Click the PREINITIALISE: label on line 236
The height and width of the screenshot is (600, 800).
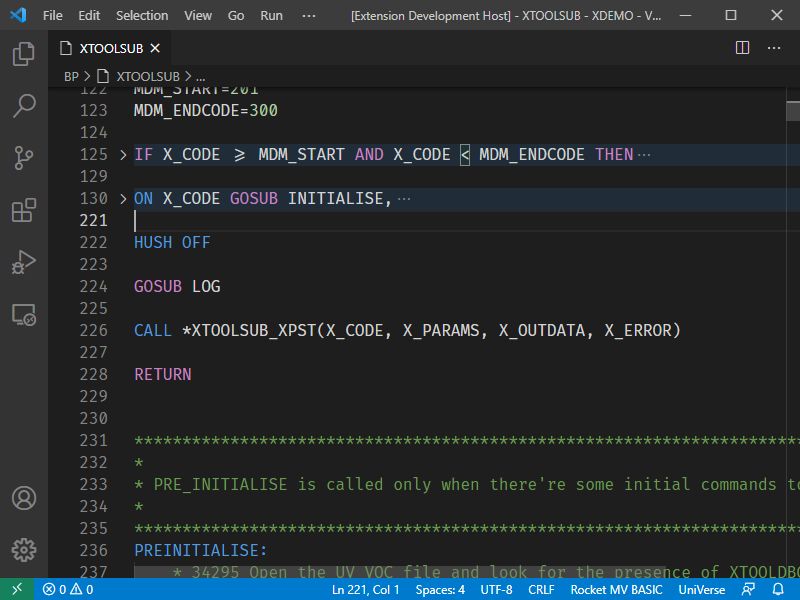(x=201, y=551)
